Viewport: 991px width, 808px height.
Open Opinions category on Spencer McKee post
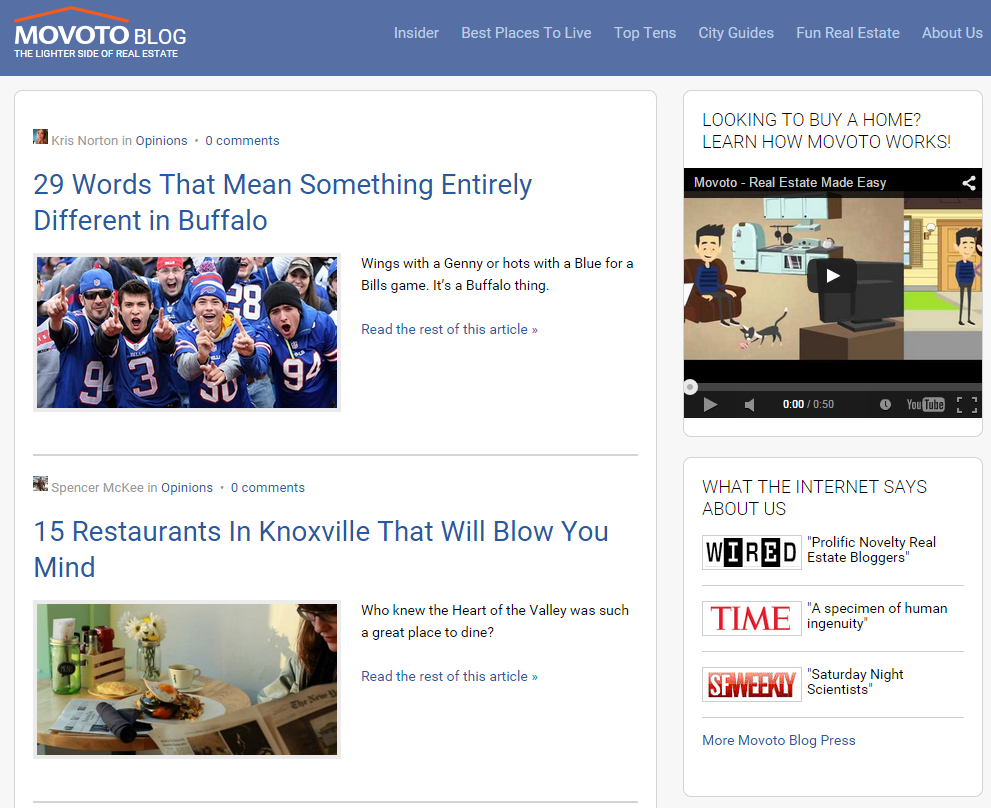coord(186,487)
